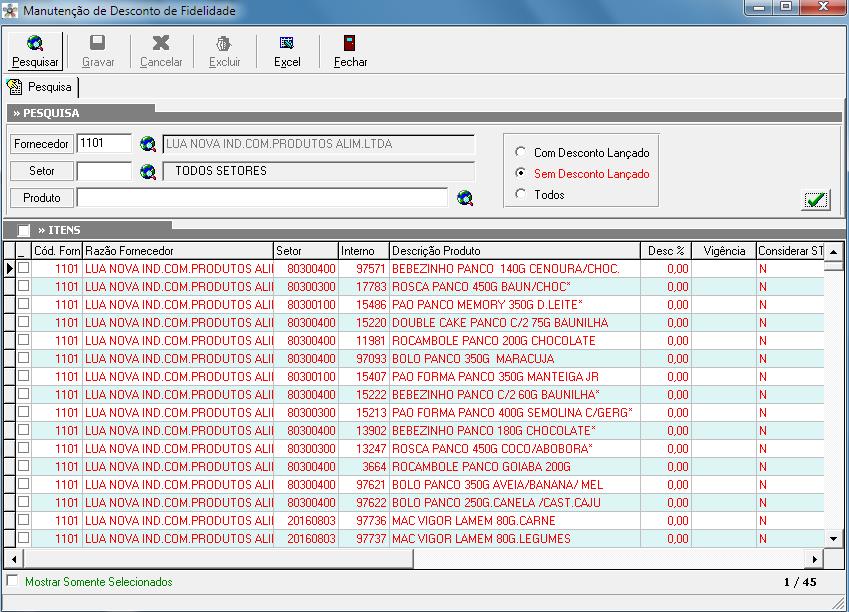This screenshot has width=849, height=612.
Task: Check the select-all box beside ITENS header
Action: pyautogui.click(x=23, y=230)
